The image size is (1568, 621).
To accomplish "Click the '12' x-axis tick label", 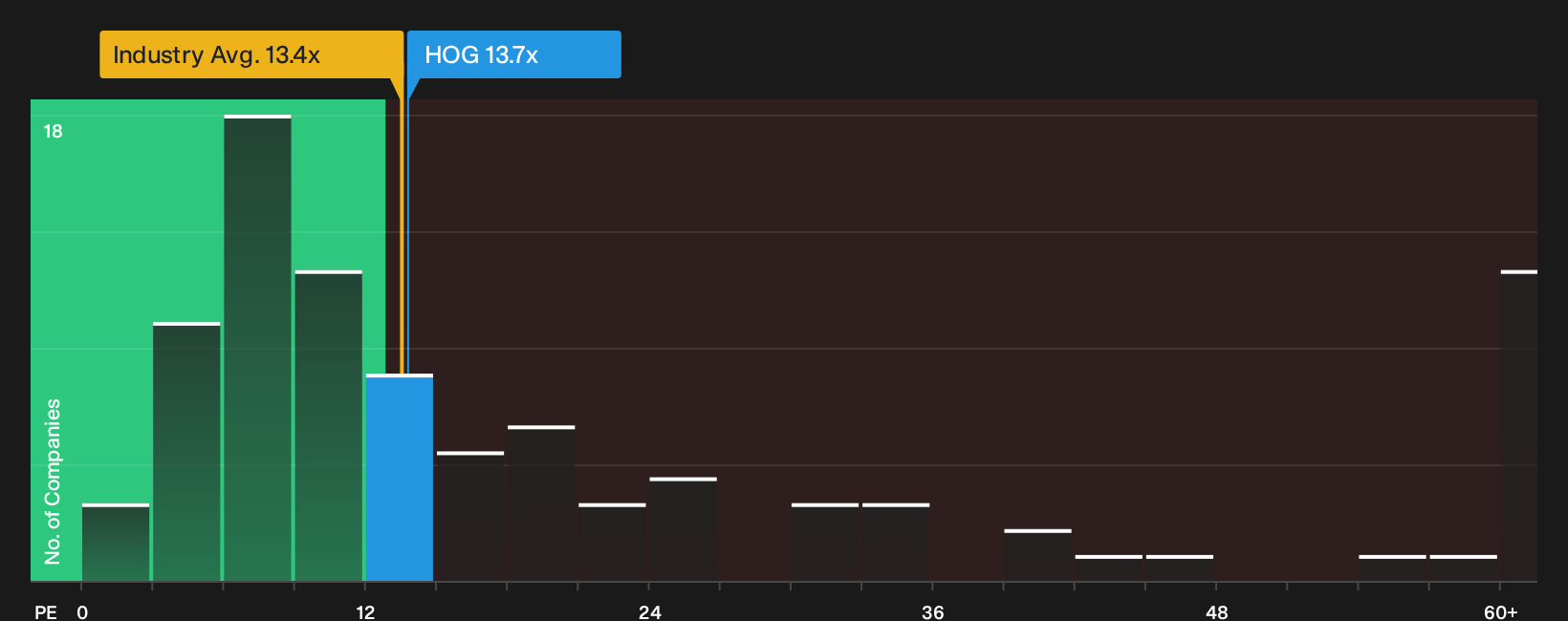I will pyautogui.click(x=365, y=611).
